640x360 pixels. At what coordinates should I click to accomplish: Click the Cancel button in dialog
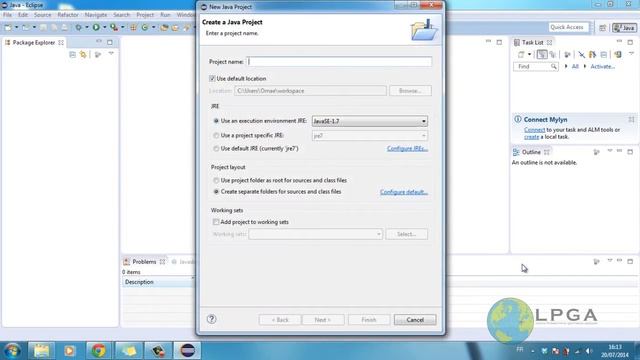[x=415, y=320]
